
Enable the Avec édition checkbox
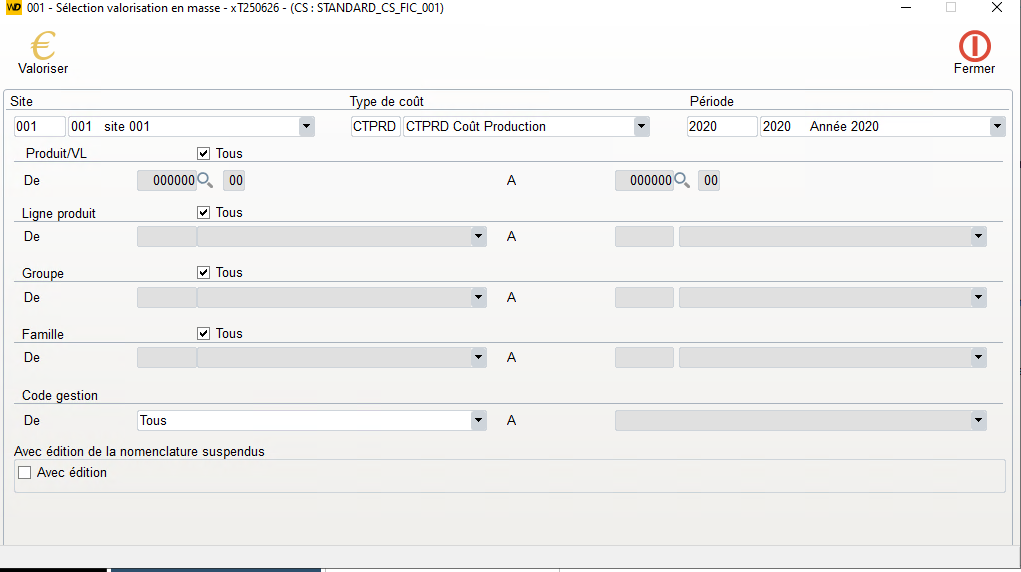(x=25, y=473)
